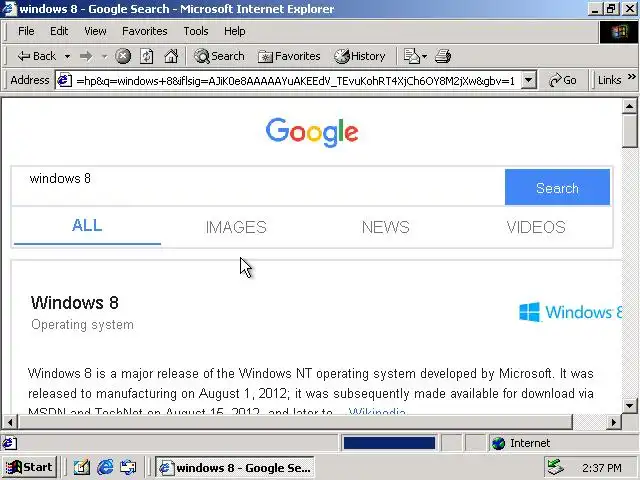
Task: Open the Favorites pane toolbar button
Action: (x=289, y=56)
